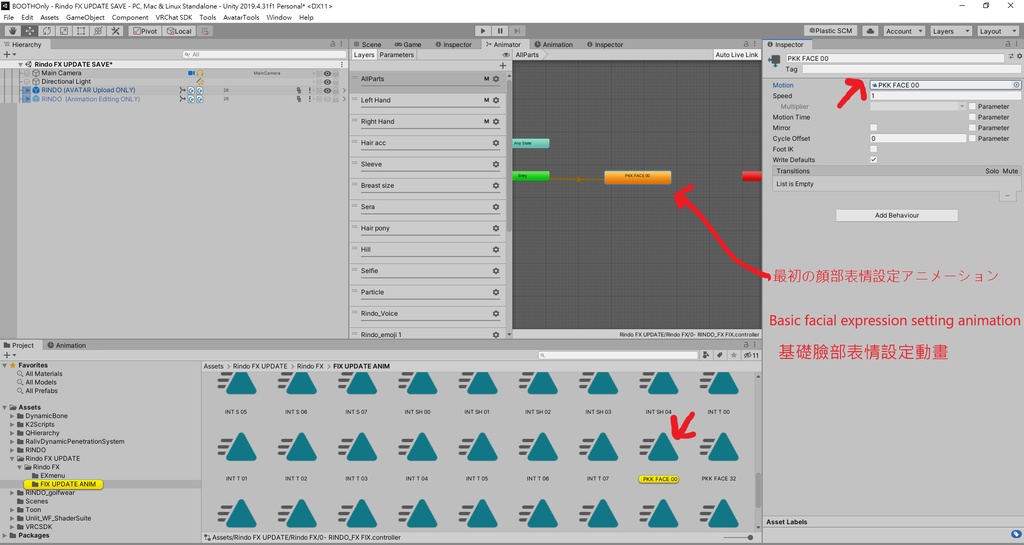Open settings gear for Sera layer
The height and width of the screenshot is (545, 1024).
496,207
